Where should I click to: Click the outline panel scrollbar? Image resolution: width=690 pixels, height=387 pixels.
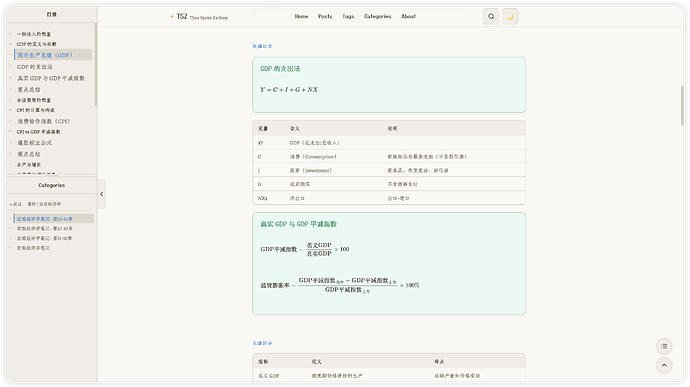click(x=95, y=64)
